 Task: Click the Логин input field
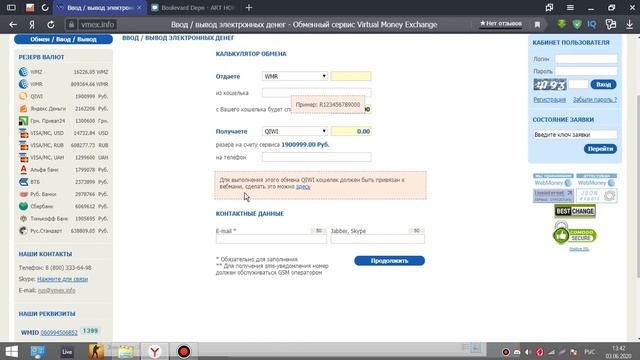[x=586, y=59]
